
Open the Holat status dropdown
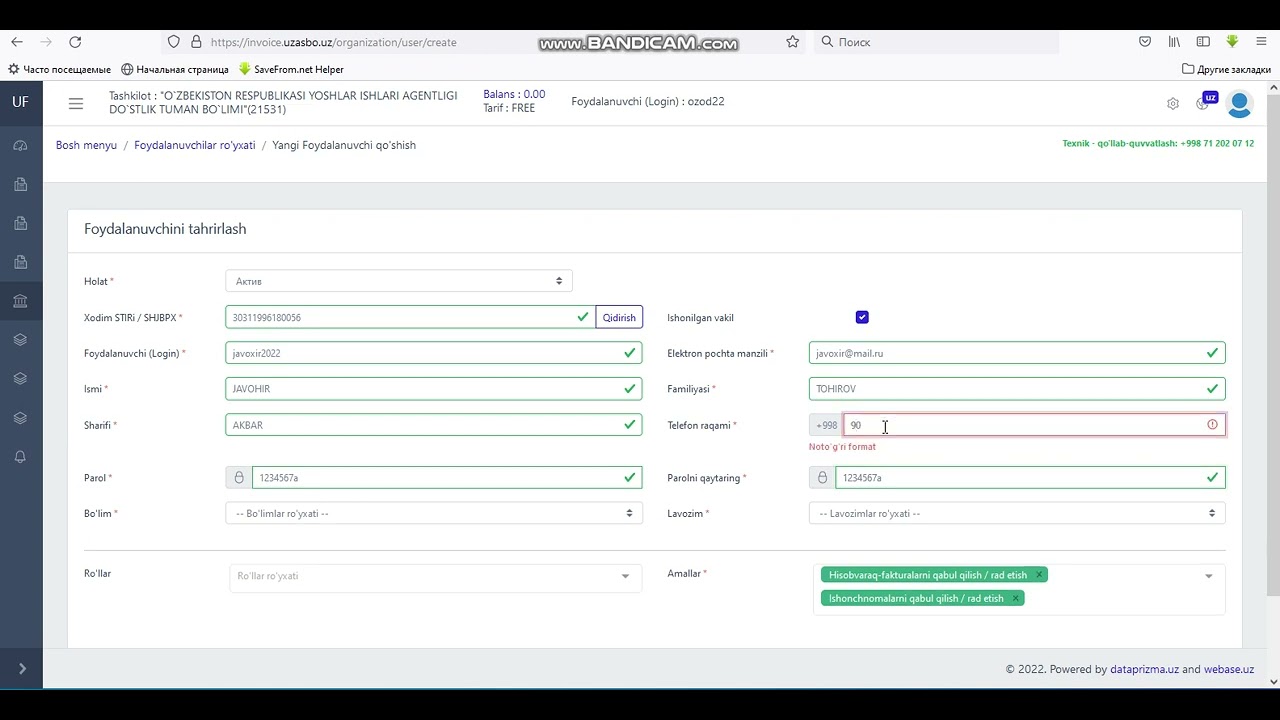pyautogui.click(x=399, y=281)
